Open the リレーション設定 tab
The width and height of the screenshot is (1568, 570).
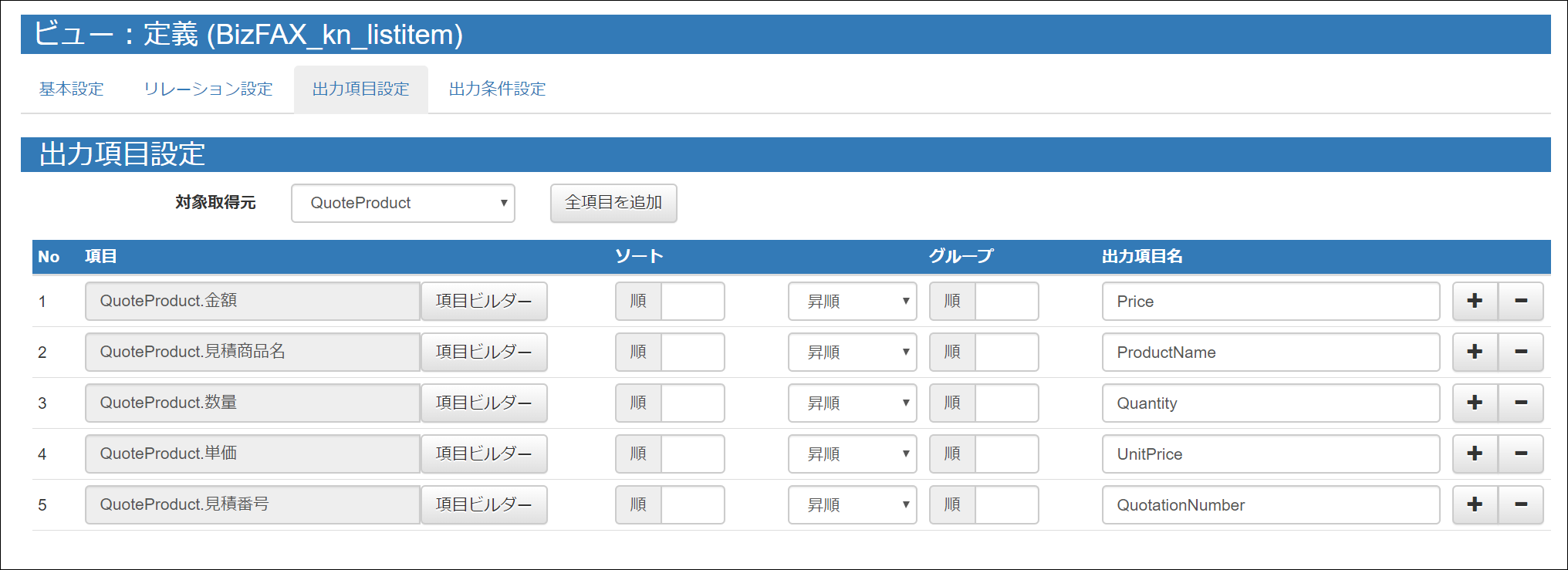pos(208,89)
